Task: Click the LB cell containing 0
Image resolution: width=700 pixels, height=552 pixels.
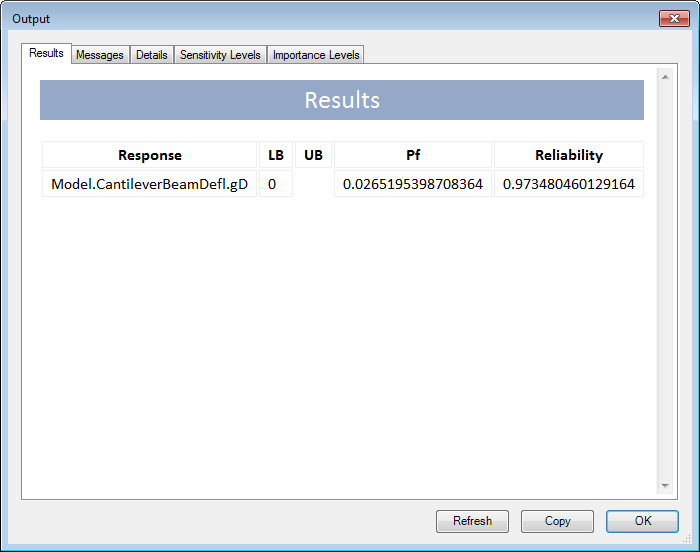Action: [275, 184]
